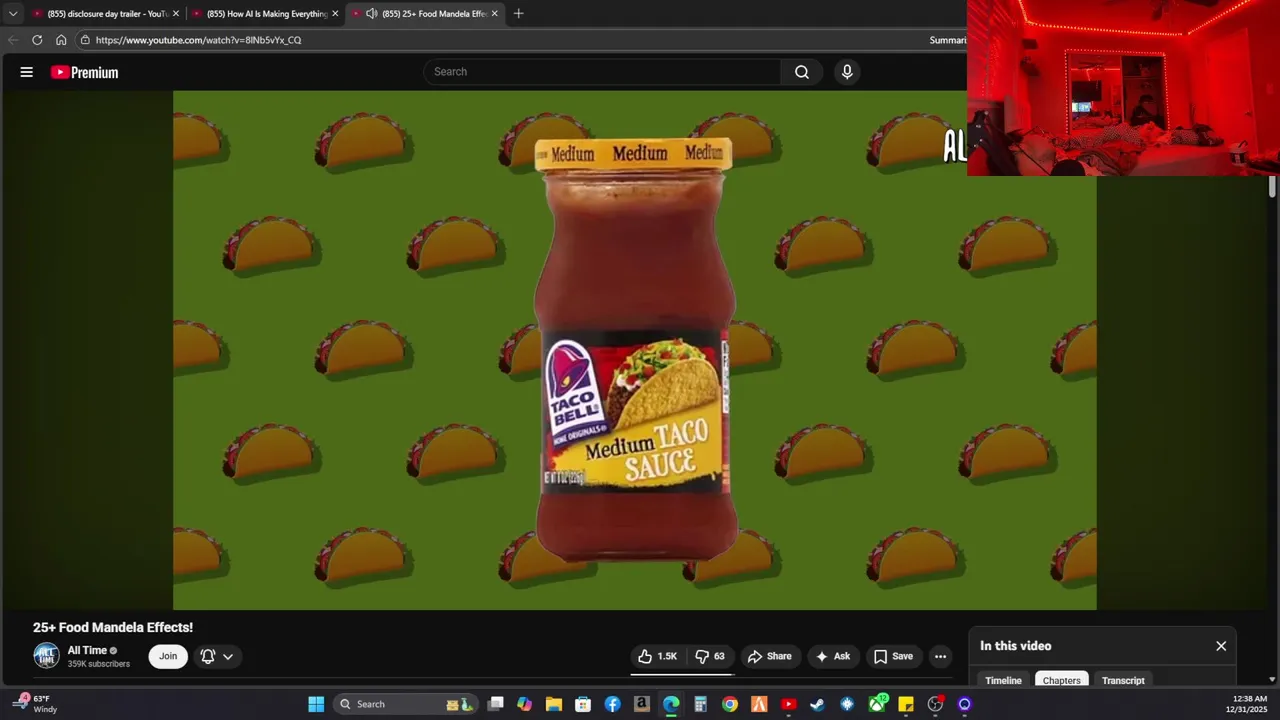Click the Windows taskbar Search box
This screenshot has height=720, width=1280.
[x=406, y=704]
